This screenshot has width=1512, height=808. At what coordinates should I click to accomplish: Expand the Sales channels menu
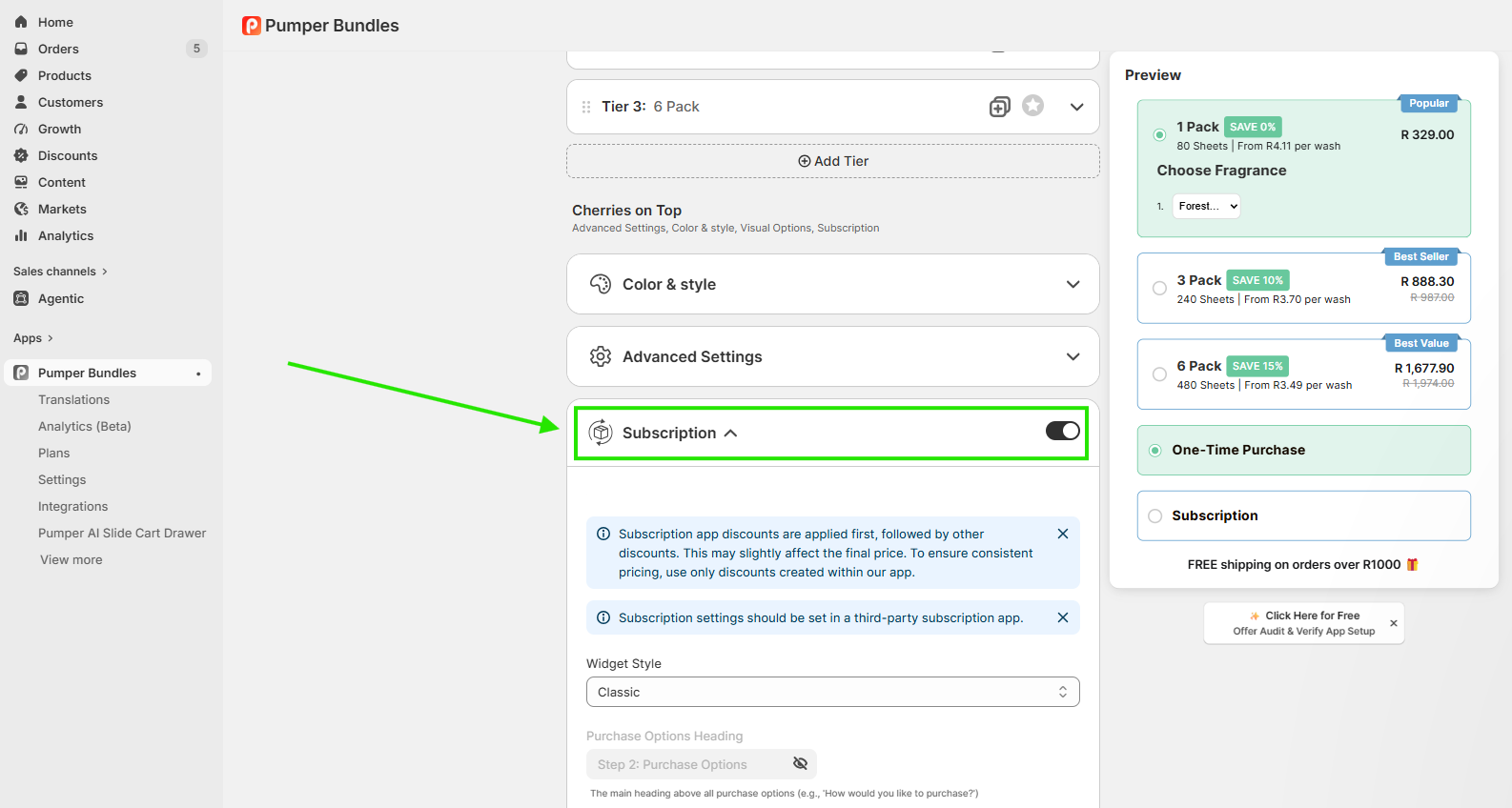60,272
